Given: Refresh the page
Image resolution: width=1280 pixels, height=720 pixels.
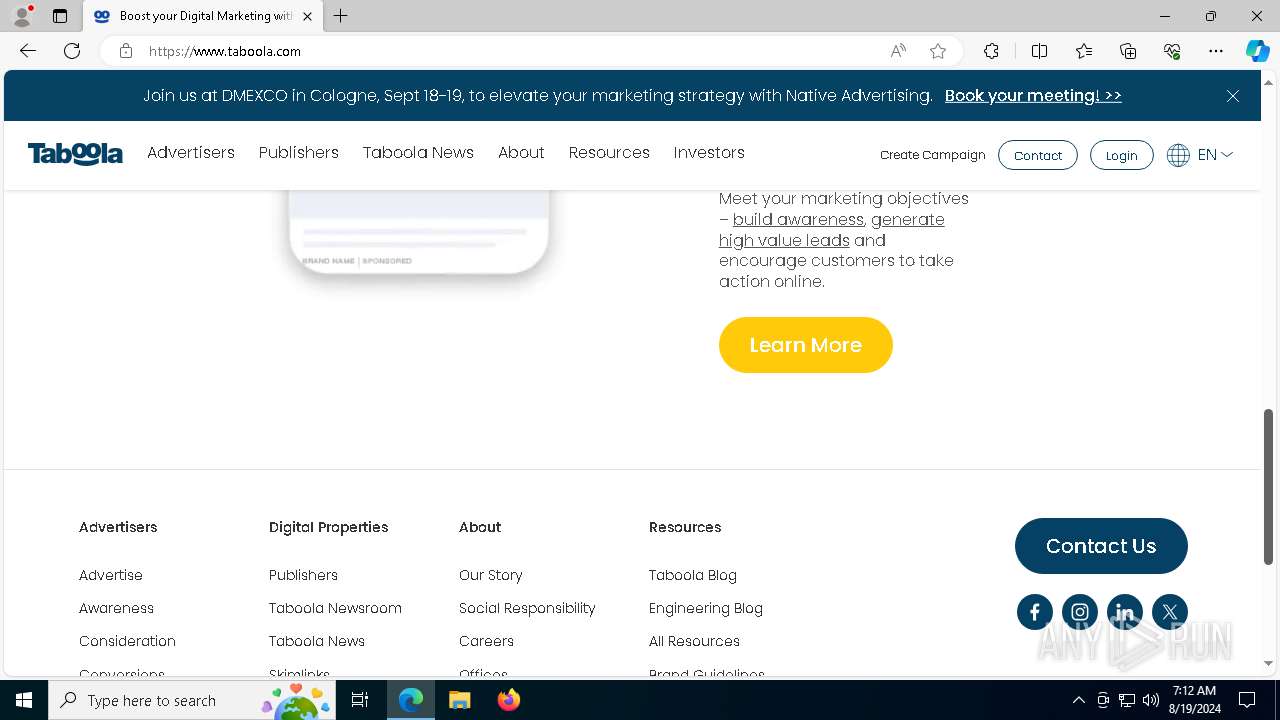Looking at the screenshot, I should (x=72, y=51).
